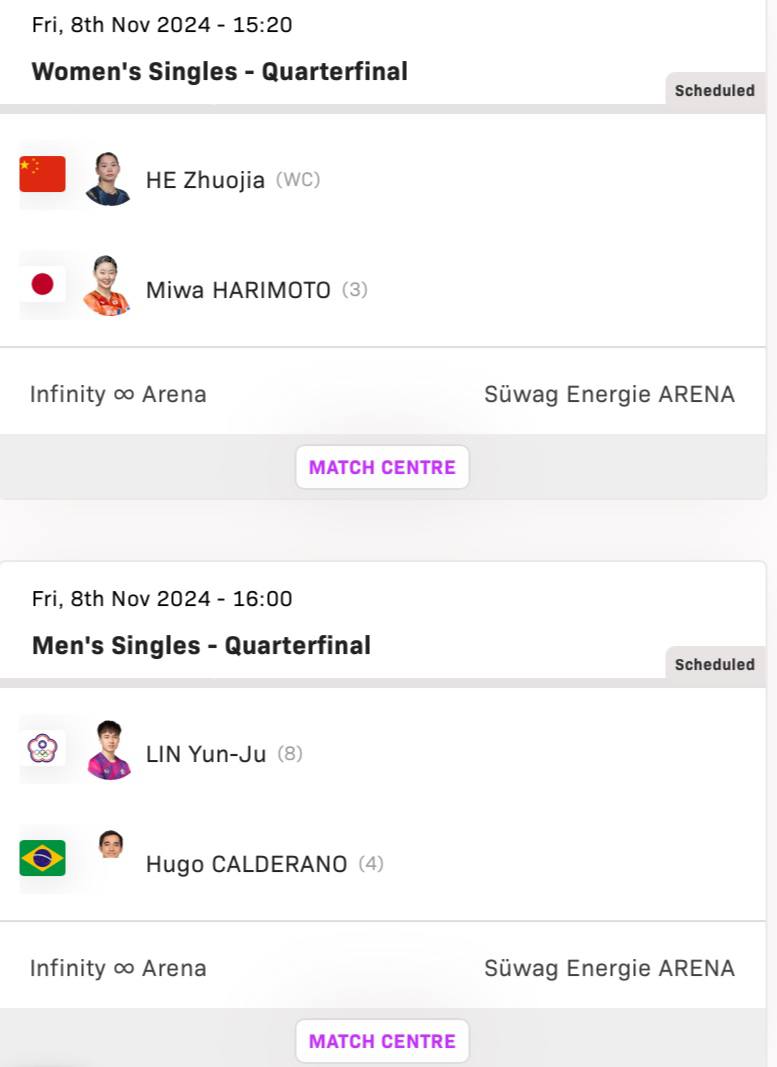Click the Japan flag icon
The width and height of the screenshot is (777, 1067).
pyautogui.click(x=42, y=284)
